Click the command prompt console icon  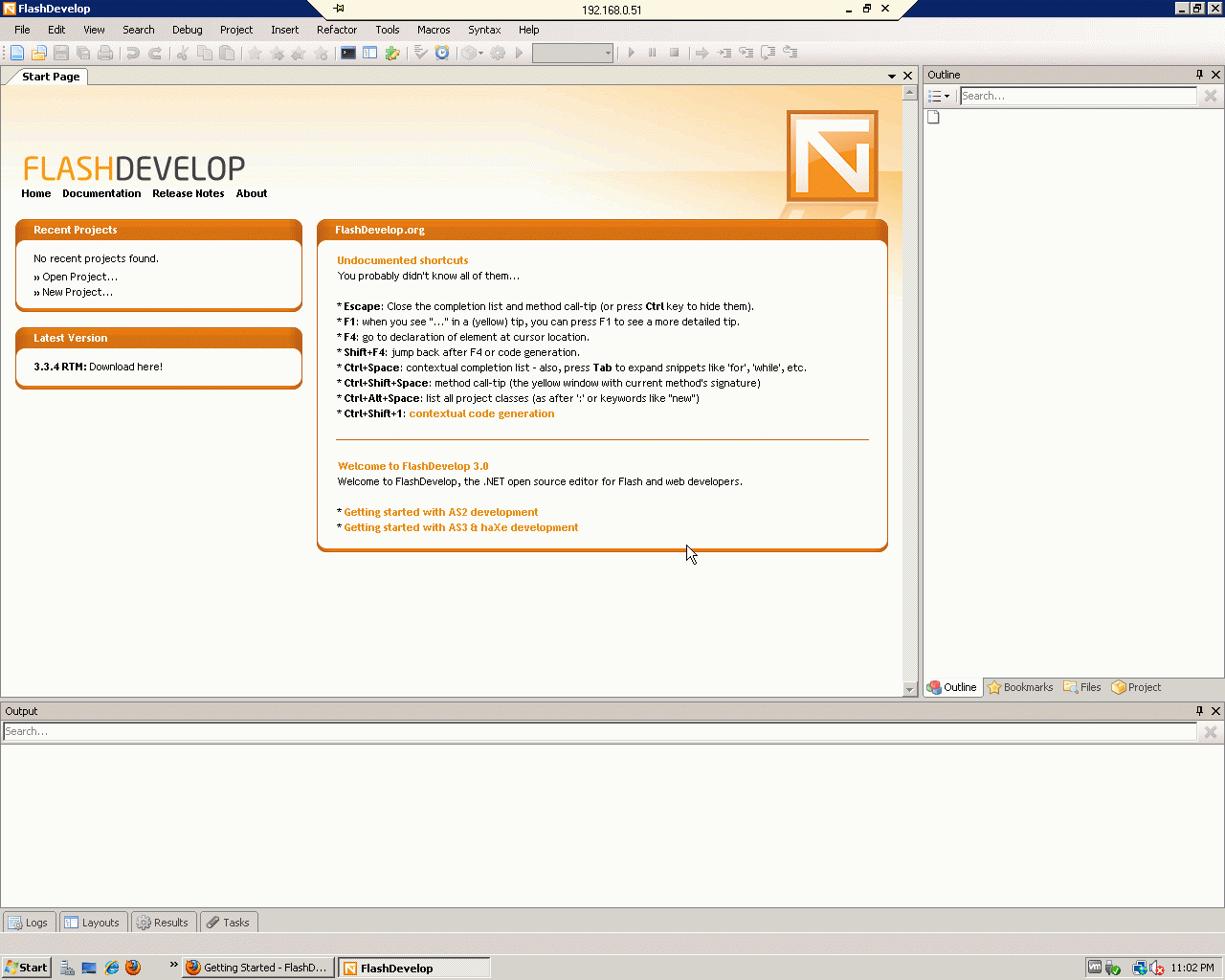348,53
